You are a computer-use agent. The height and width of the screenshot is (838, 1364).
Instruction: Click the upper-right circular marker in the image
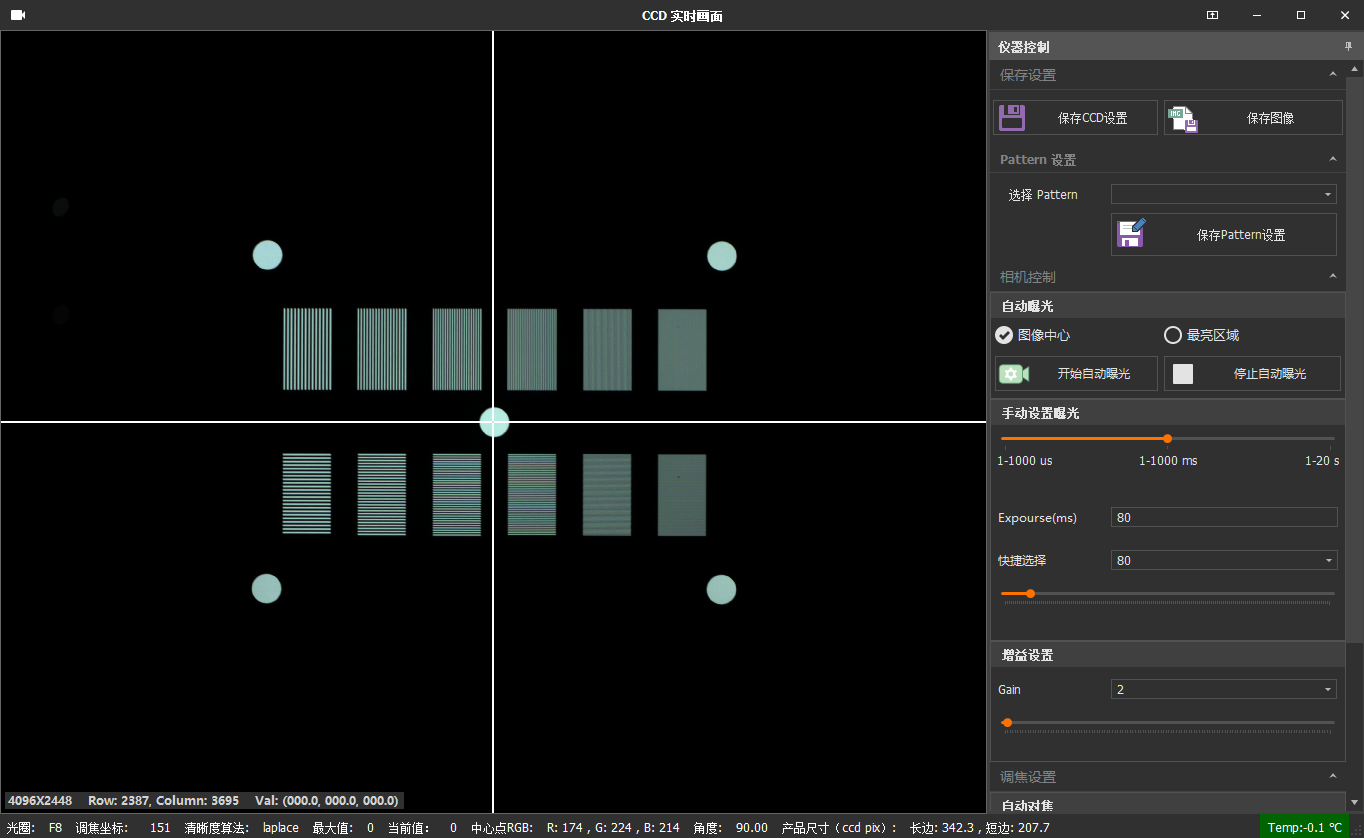(722, 256)
